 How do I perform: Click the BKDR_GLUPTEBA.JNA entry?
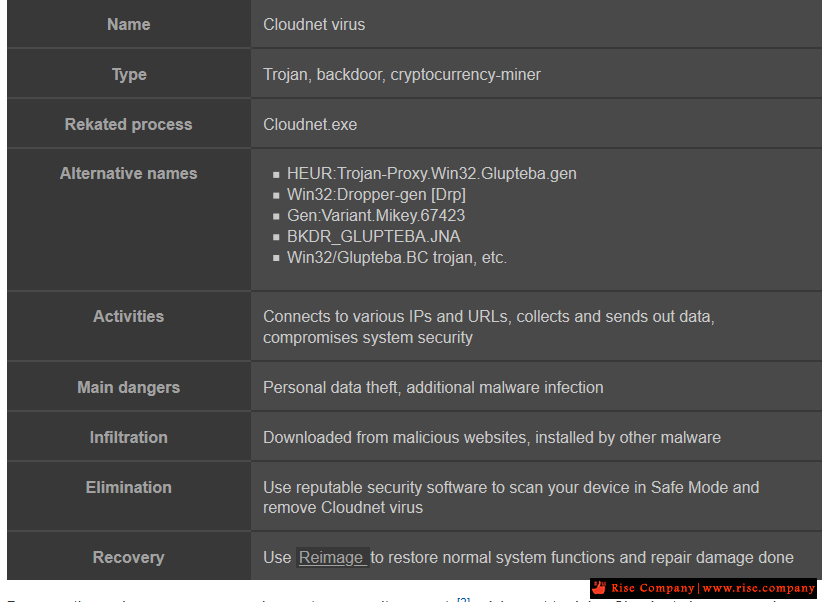[373, 236]
